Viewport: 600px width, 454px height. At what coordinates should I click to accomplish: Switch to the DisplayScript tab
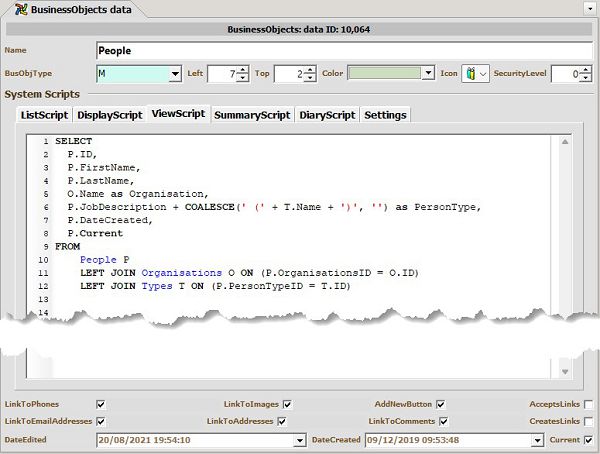(x=110, y=115)
